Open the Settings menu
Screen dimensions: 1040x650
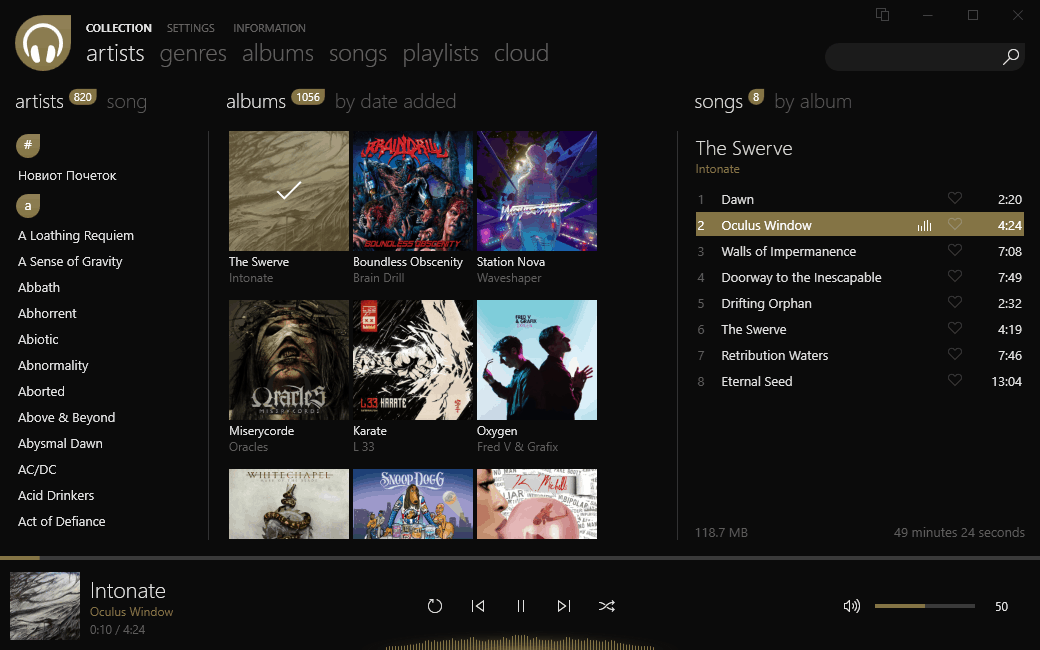point(190,28)
